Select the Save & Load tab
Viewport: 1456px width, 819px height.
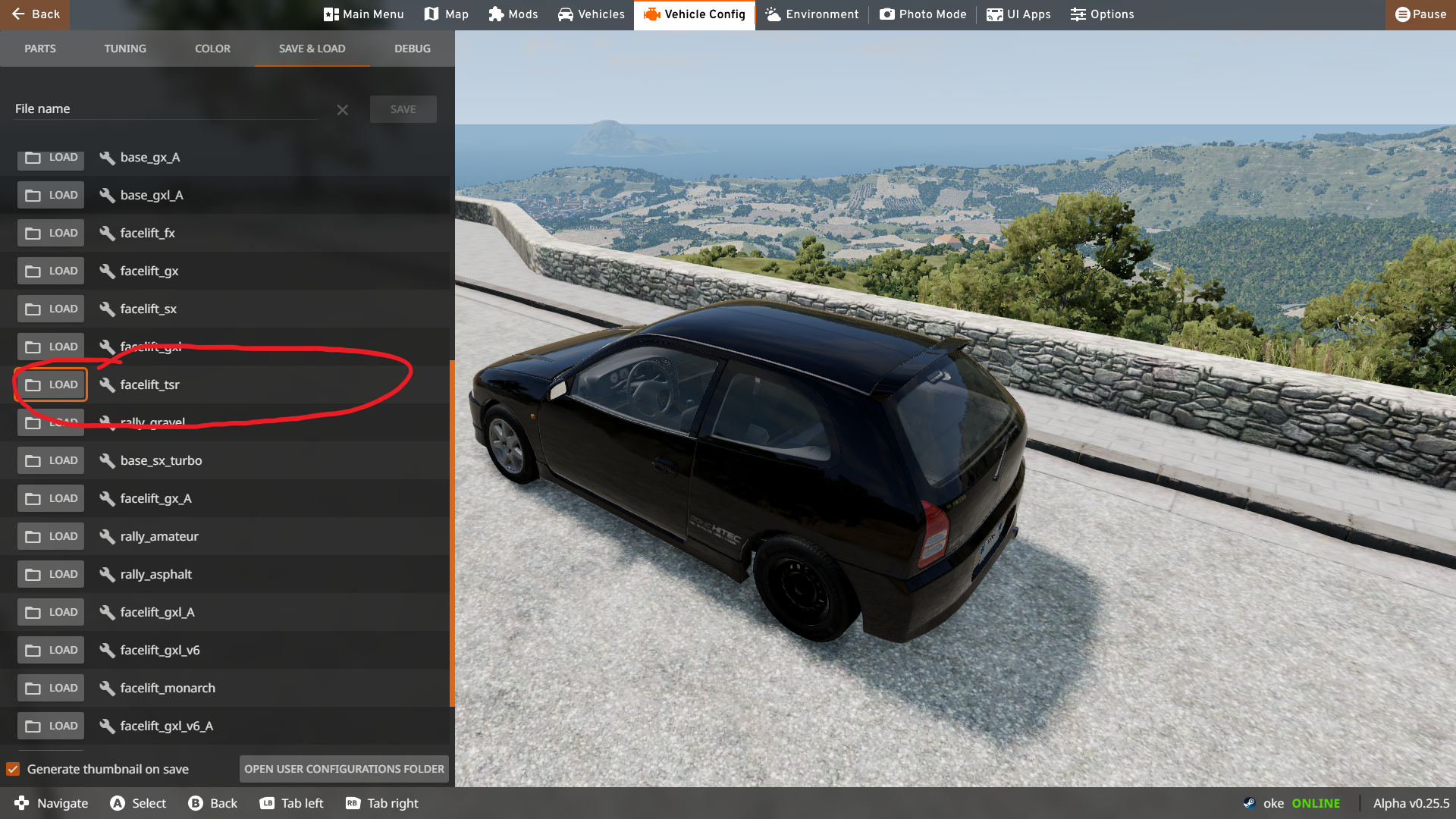tap(312, 49)
